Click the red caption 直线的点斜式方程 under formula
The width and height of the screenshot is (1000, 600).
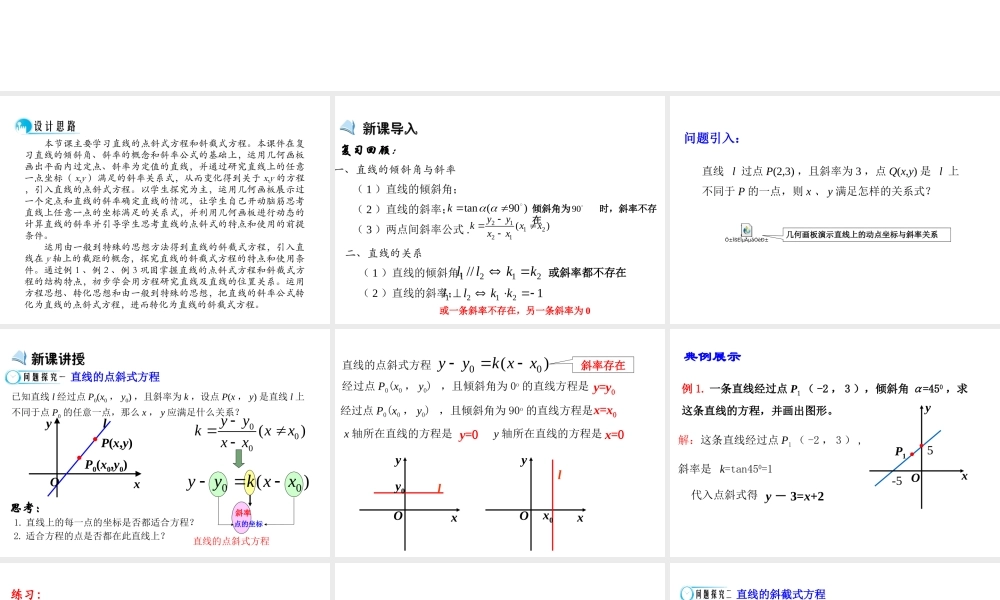[x=232, y=541]
